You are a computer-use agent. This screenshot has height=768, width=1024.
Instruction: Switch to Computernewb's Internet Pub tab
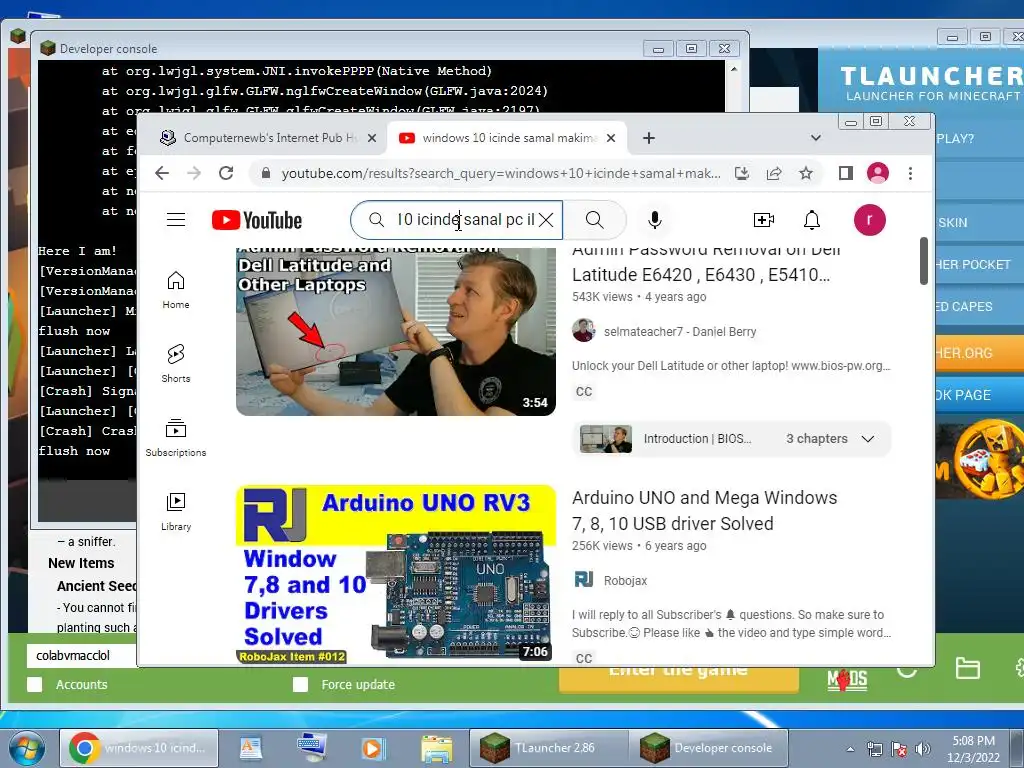coord(268,138)
